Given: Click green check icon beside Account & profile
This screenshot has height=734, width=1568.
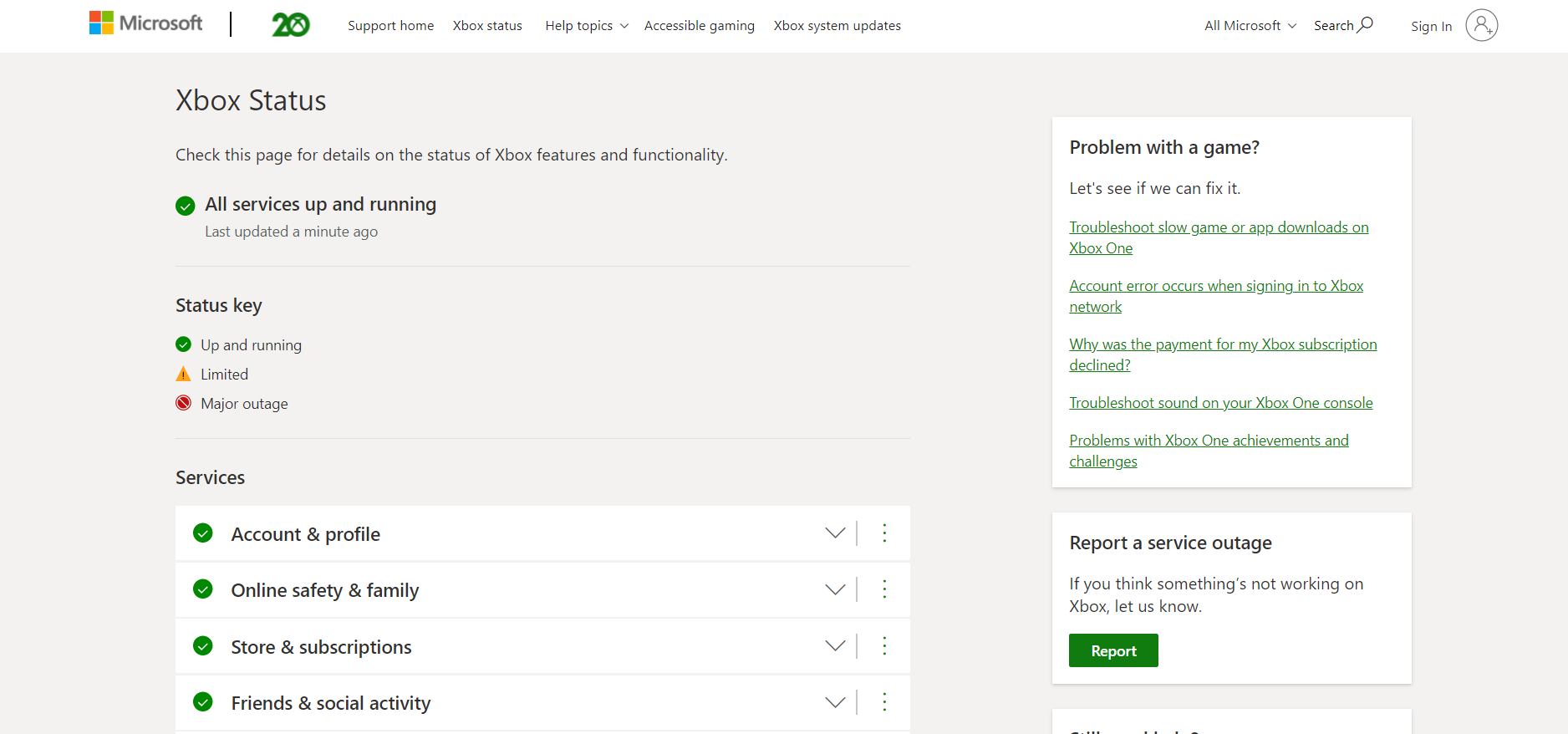Looking at the screenshot, I should coord(203,533).
